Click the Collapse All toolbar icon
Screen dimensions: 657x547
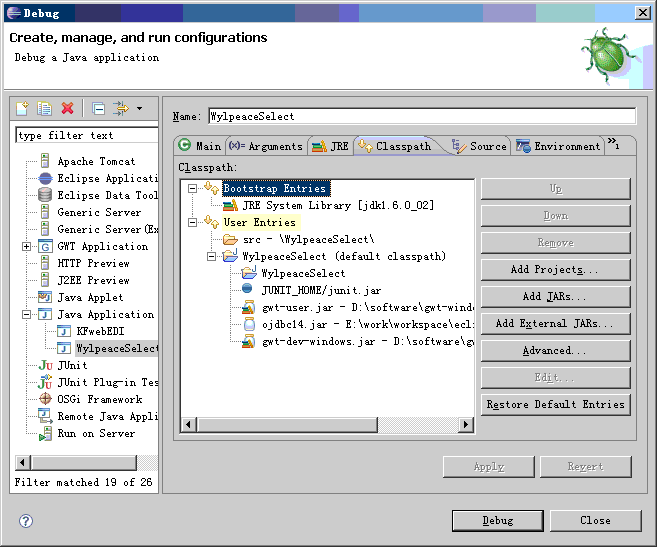coord(98,109)
